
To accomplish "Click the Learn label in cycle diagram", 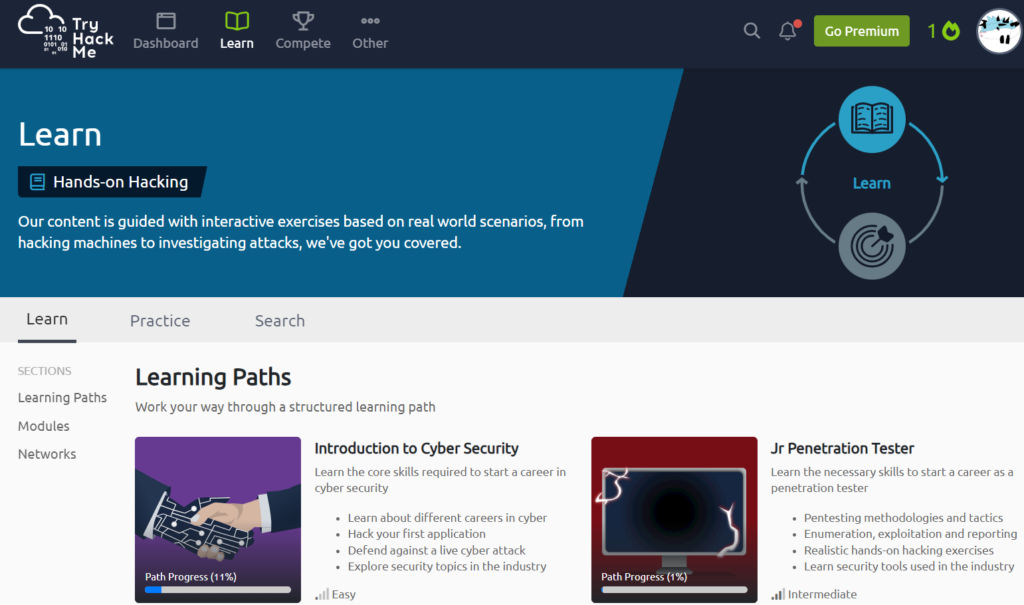I will pos(872,184).
